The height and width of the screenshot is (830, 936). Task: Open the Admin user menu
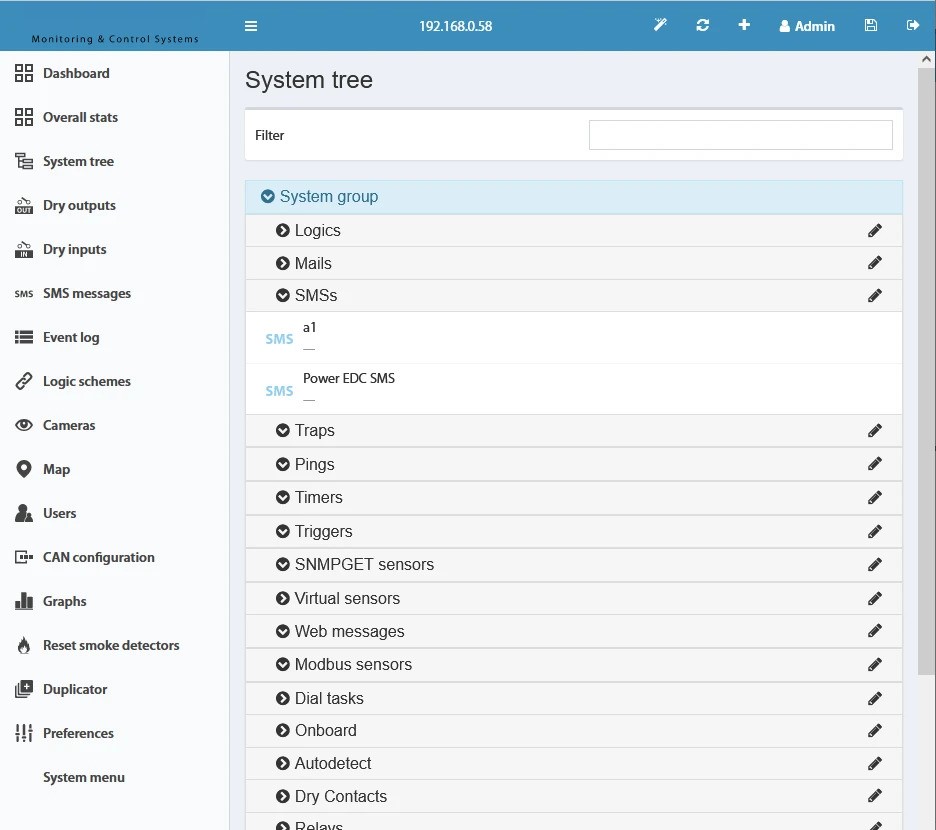pos(807,26)
